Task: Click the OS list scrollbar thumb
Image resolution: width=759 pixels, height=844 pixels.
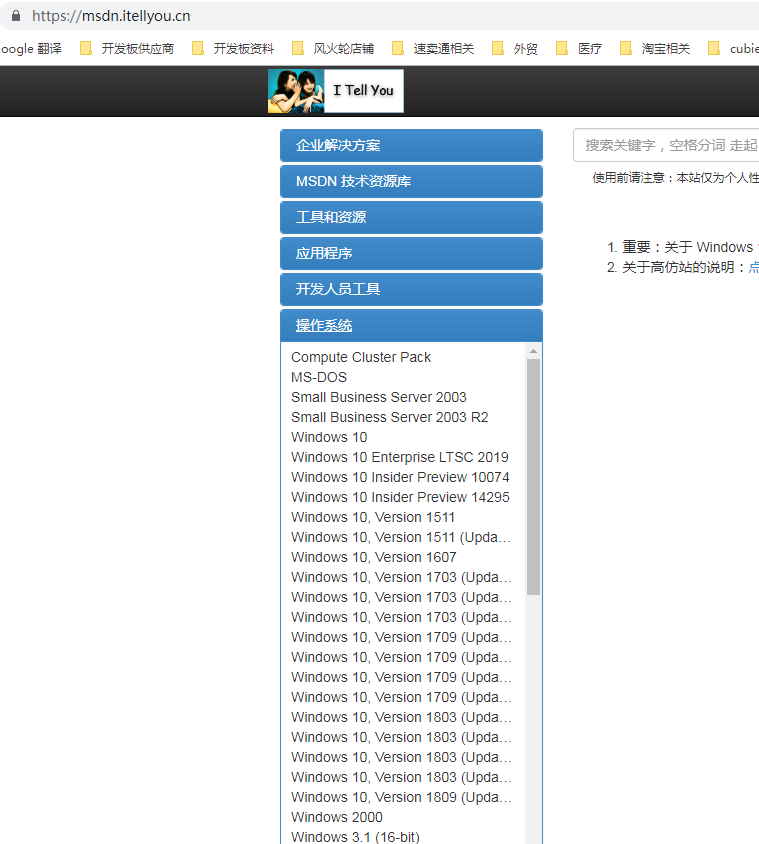Action: coord(533,477)
